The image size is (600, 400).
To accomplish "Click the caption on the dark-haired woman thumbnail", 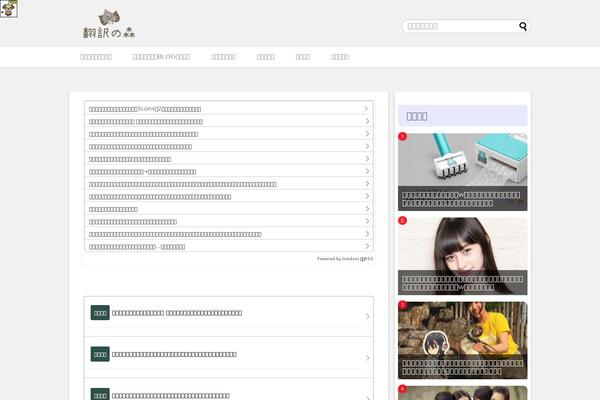I will 463,283.
